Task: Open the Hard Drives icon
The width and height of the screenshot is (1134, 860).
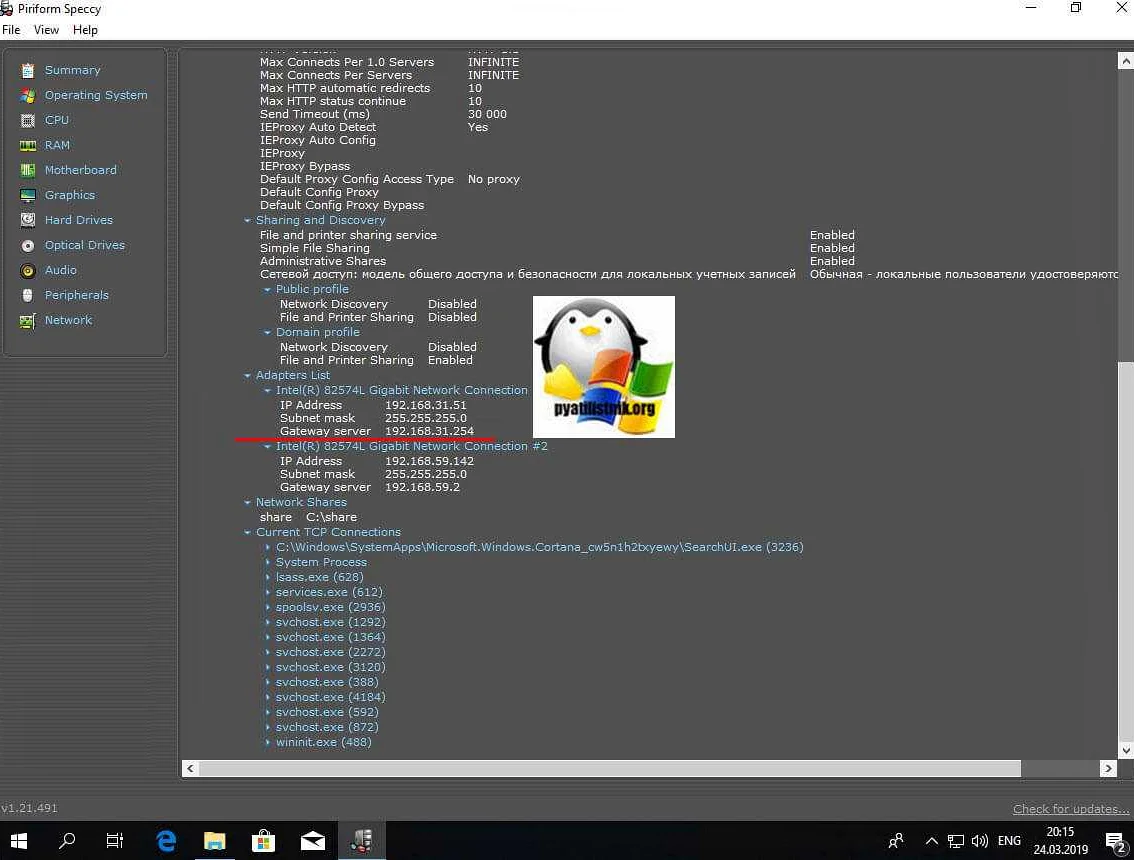Action: (x=27, y=220)
